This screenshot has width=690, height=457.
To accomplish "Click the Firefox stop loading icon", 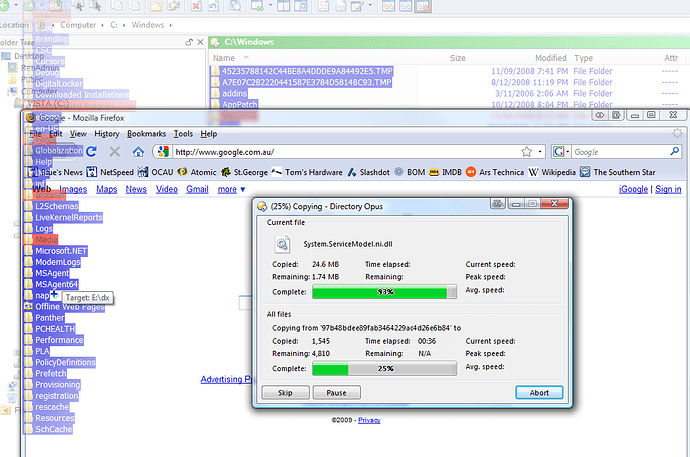I will 114,152.
